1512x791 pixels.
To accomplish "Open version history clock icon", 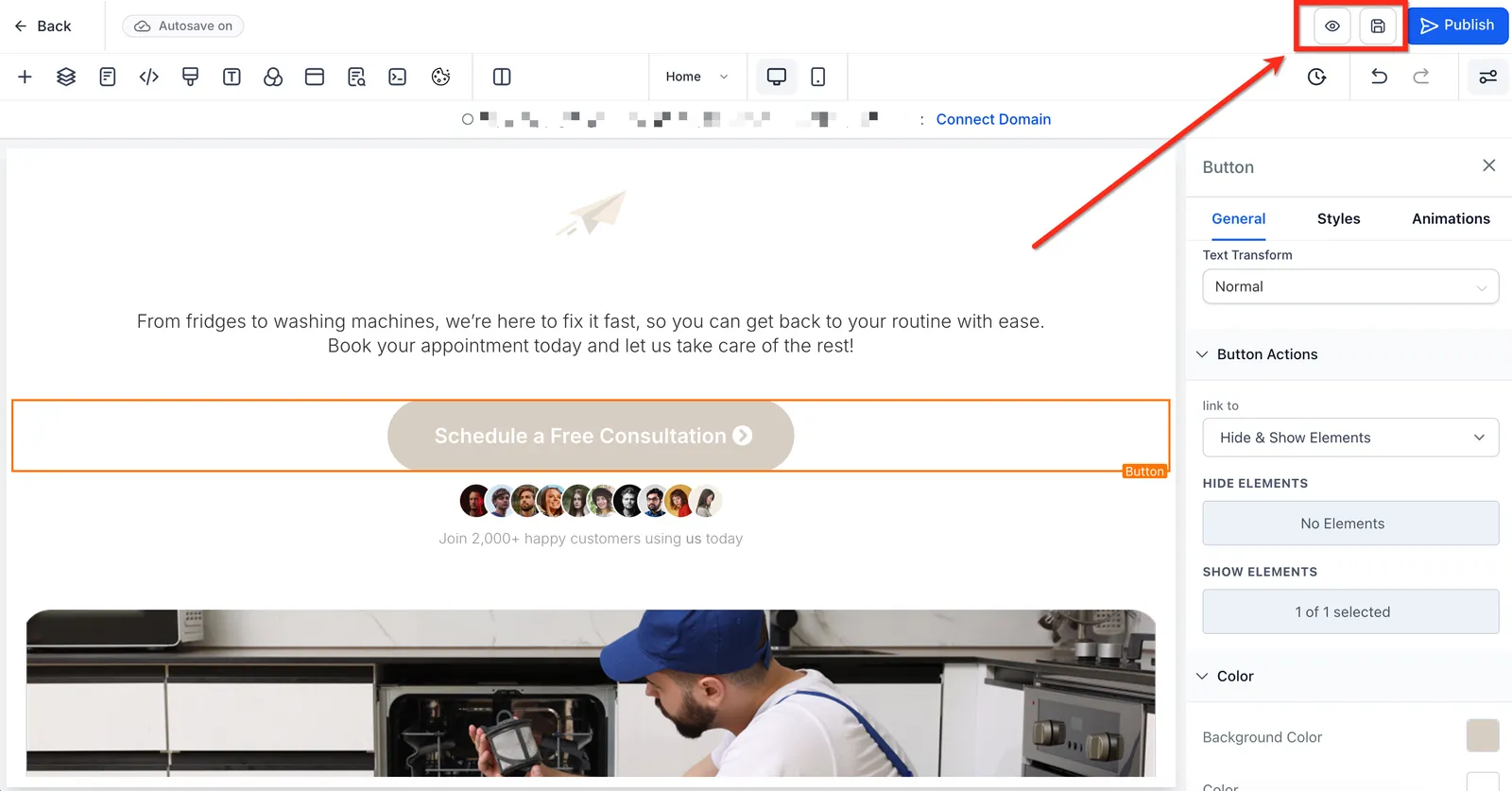I will coord(1316,77).
